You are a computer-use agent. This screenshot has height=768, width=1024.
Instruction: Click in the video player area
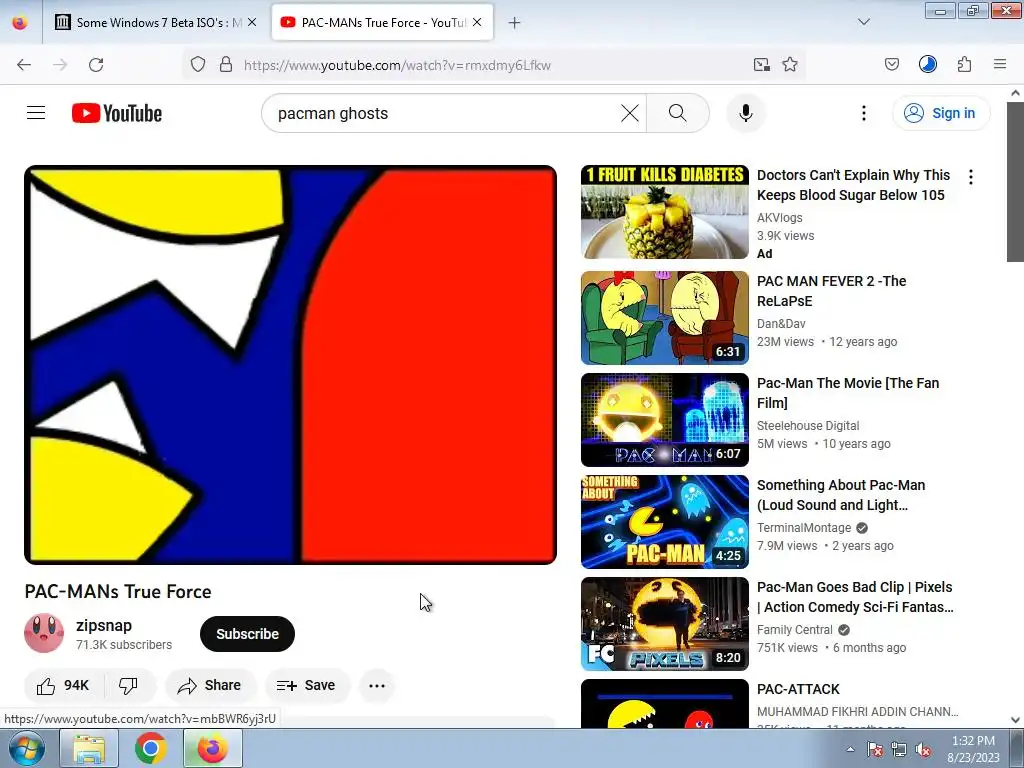pyautogui.click(x=291, y=364)
